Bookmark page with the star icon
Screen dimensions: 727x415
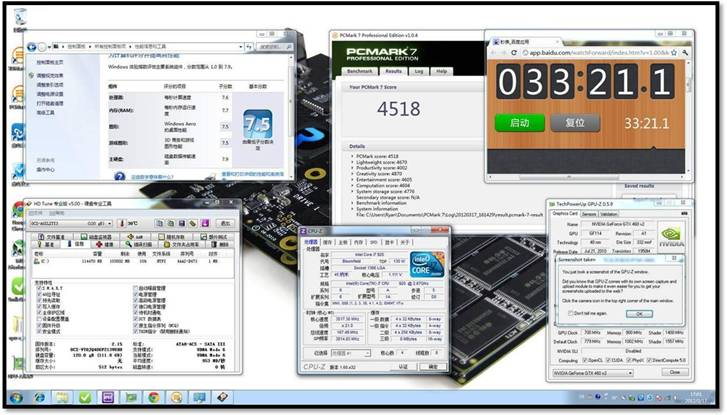pyautogui.click(x=674, y=53)
